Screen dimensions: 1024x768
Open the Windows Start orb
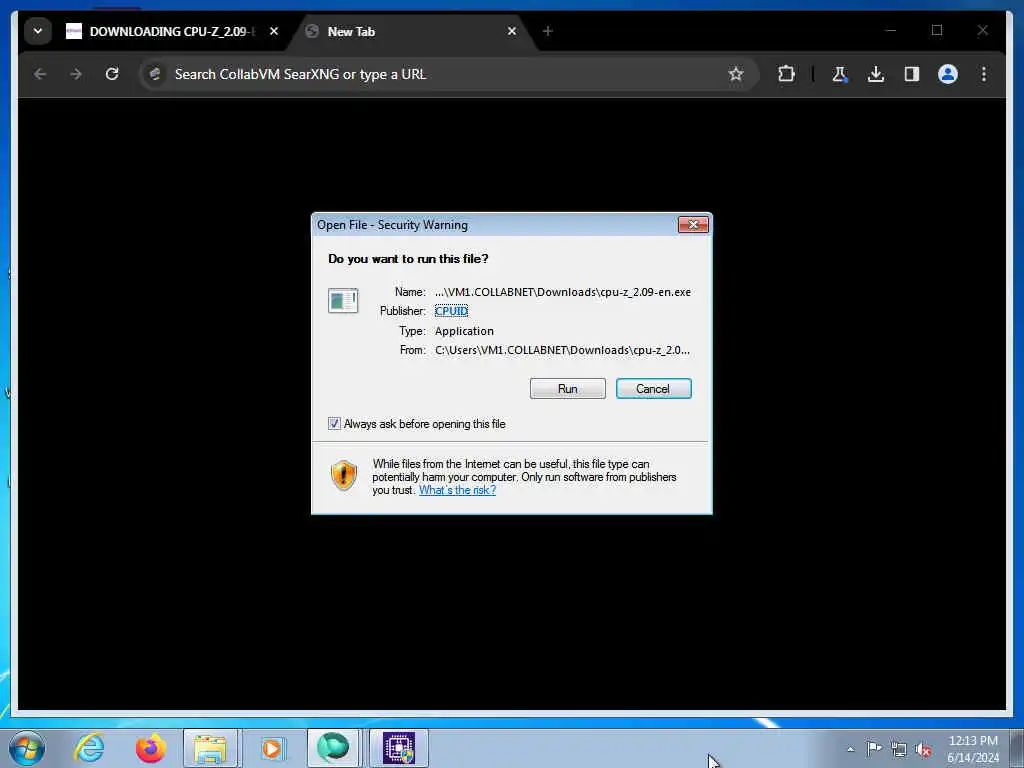27,748
